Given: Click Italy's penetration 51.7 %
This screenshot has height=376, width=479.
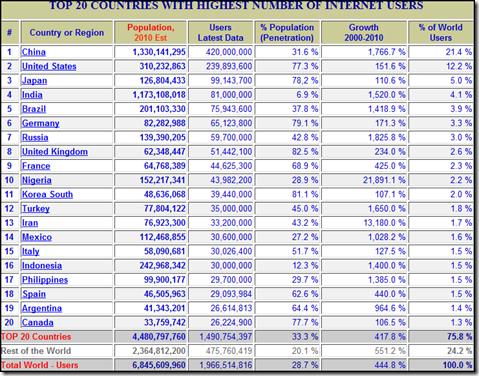Looking at the screenshot, I should coord(305,251).
